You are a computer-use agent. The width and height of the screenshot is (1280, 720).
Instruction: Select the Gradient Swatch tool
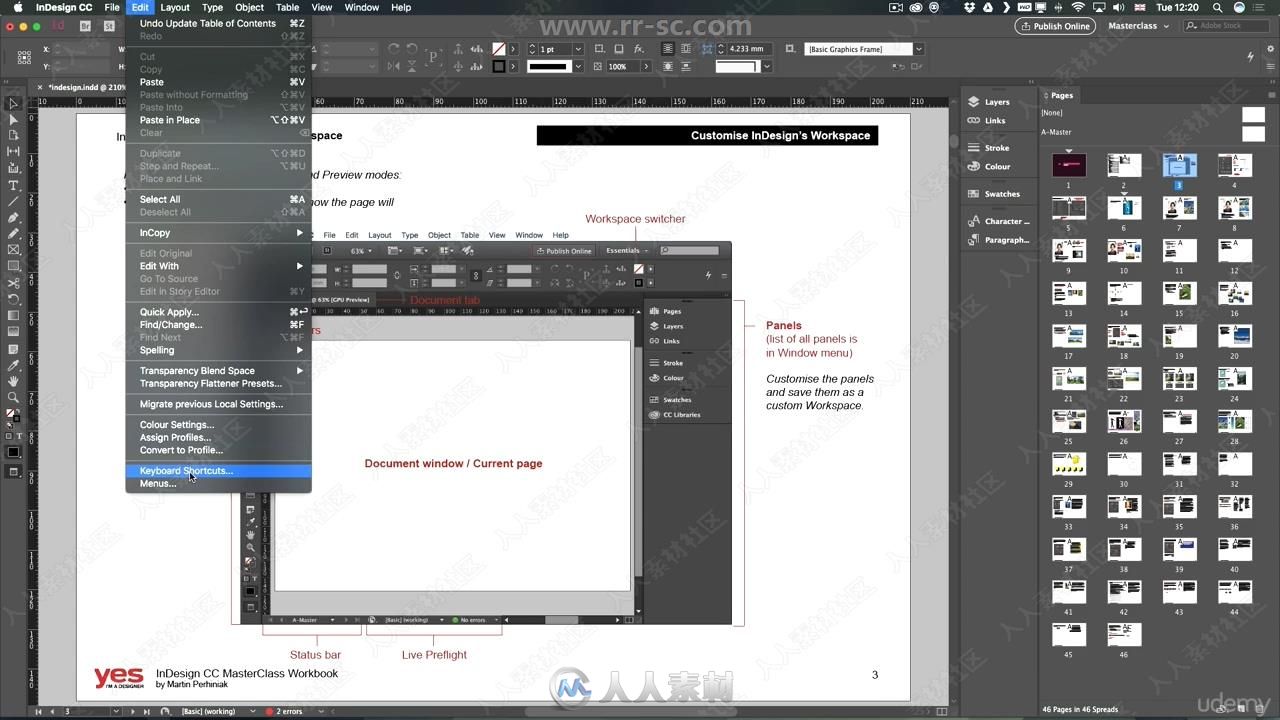coord(13,316)
